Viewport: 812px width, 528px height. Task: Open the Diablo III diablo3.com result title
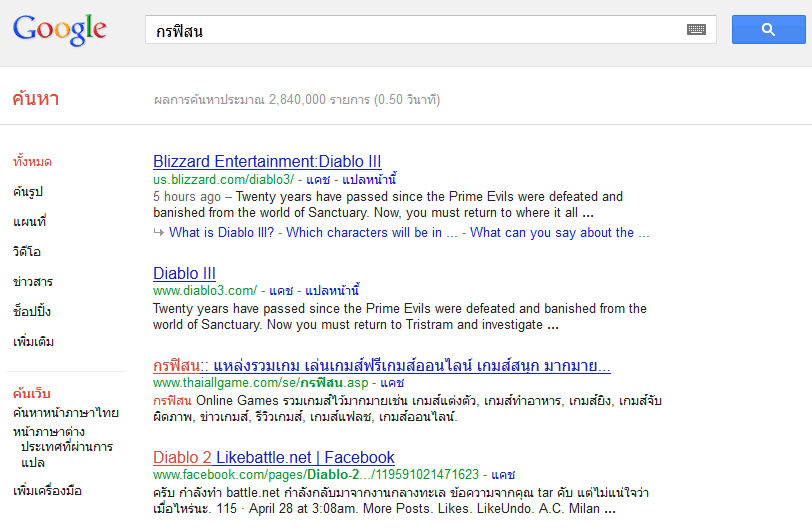tap(184, 273)
